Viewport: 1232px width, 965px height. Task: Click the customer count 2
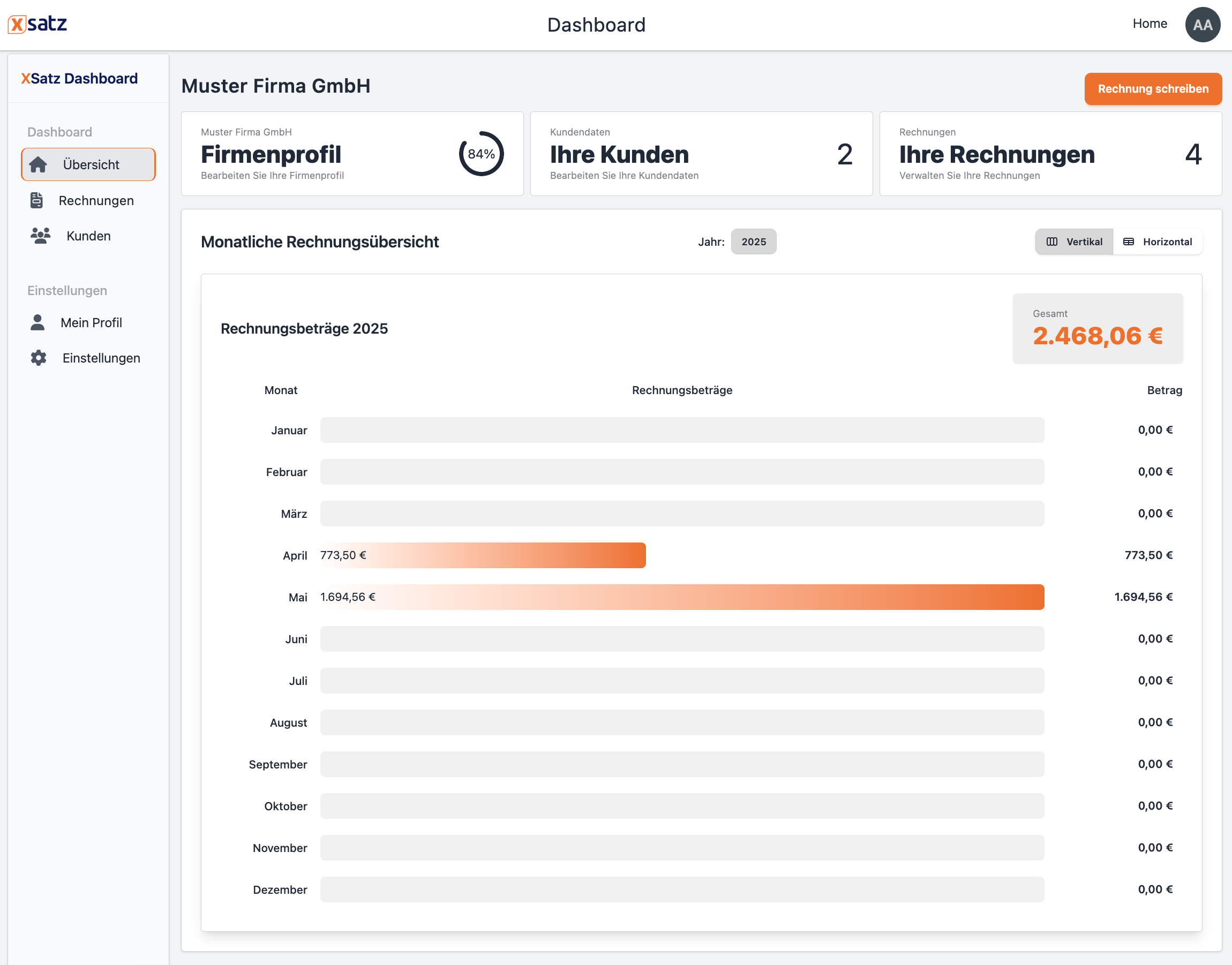pos(844,154)
